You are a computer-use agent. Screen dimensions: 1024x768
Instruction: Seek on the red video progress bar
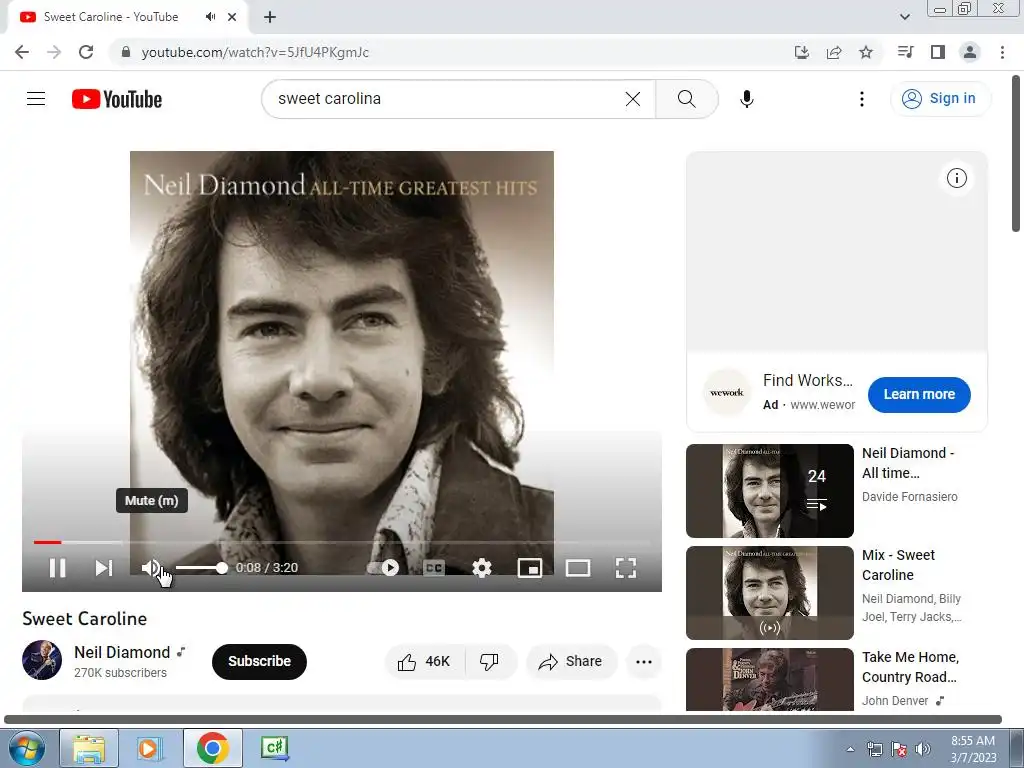tap(47, 542)
